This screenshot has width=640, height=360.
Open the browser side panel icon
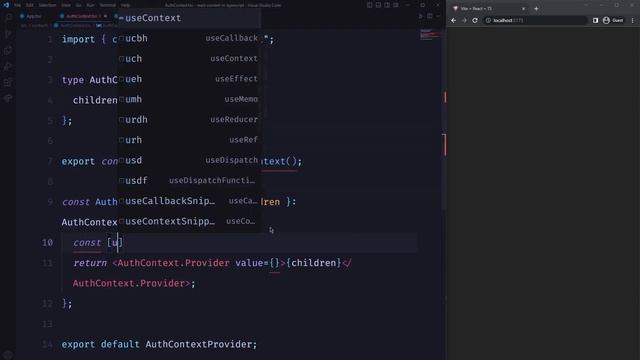tap(596, 20)
